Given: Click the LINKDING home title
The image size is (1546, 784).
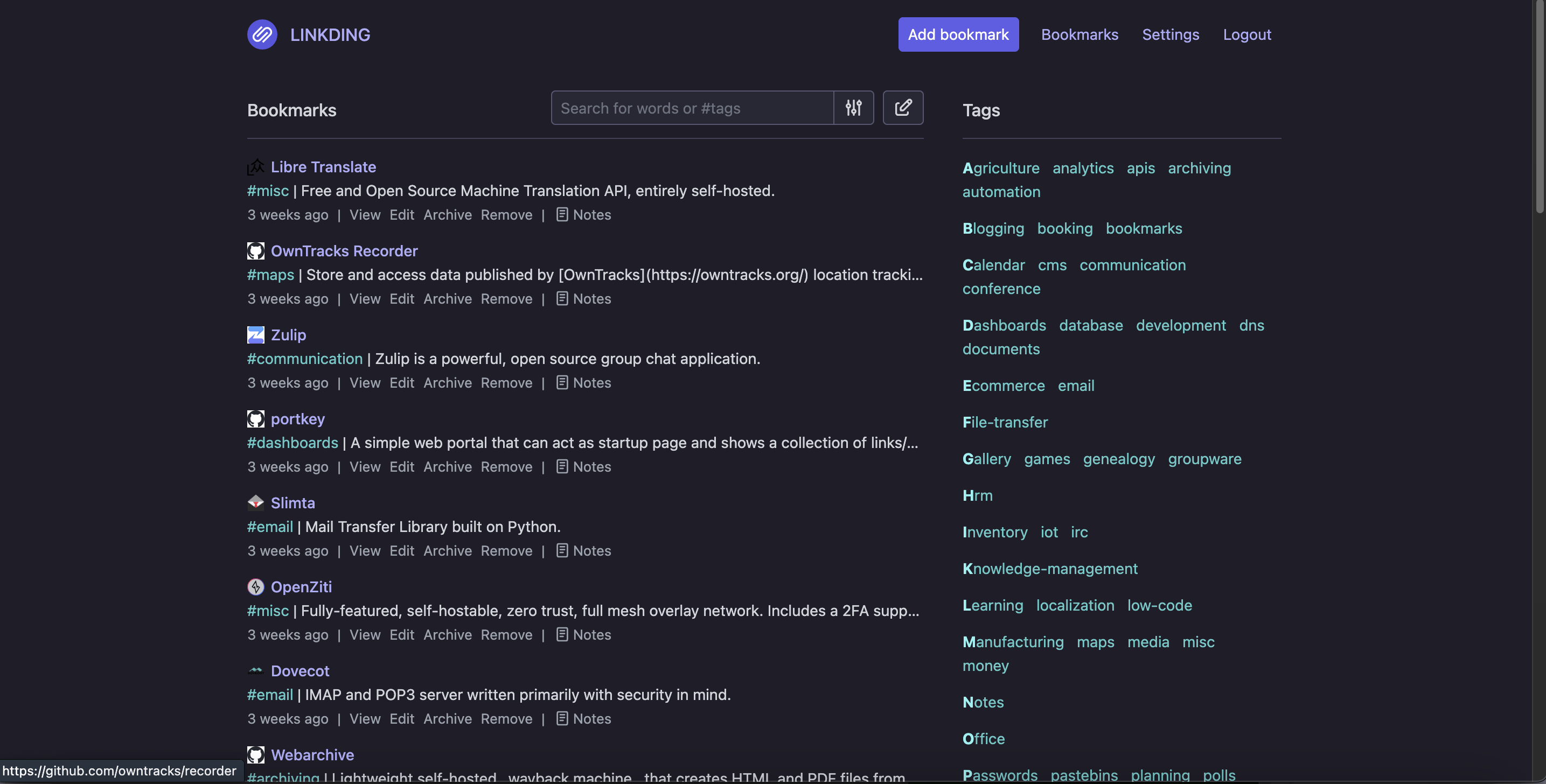Looking at the screenshot, I should coord(330,35).
